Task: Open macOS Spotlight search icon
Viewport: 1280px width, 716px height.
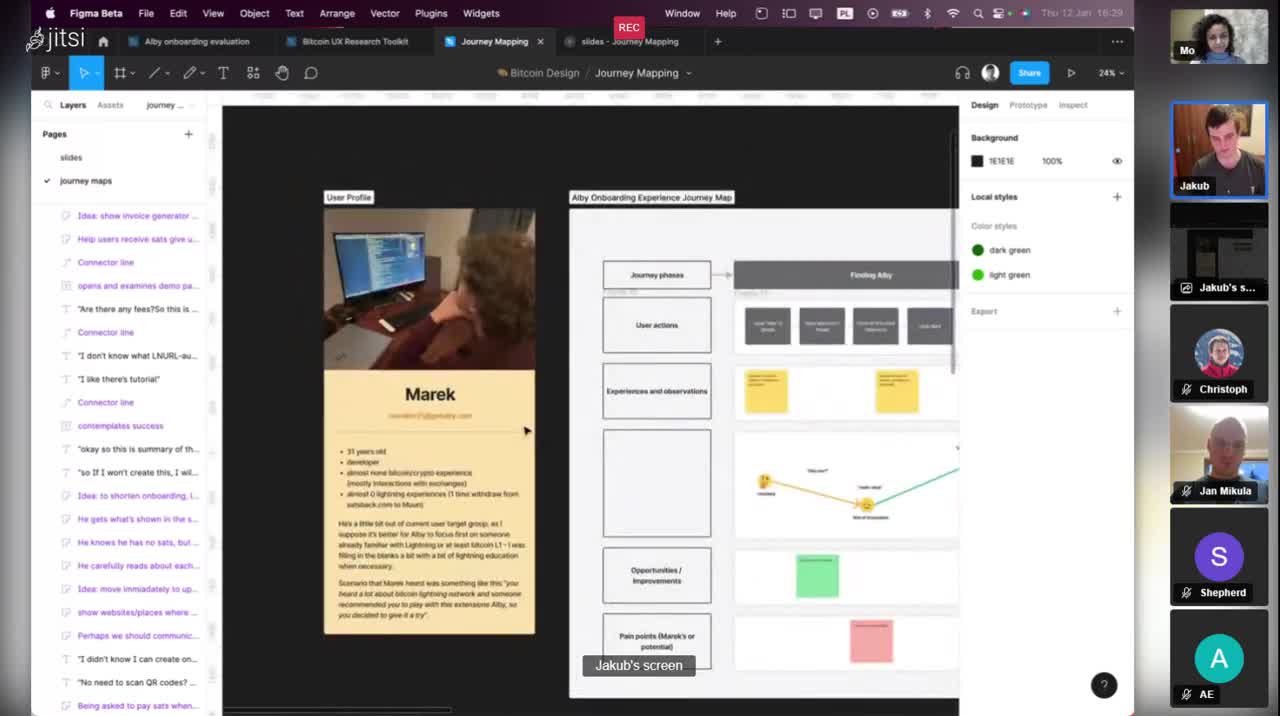Action: pos(977,13)
